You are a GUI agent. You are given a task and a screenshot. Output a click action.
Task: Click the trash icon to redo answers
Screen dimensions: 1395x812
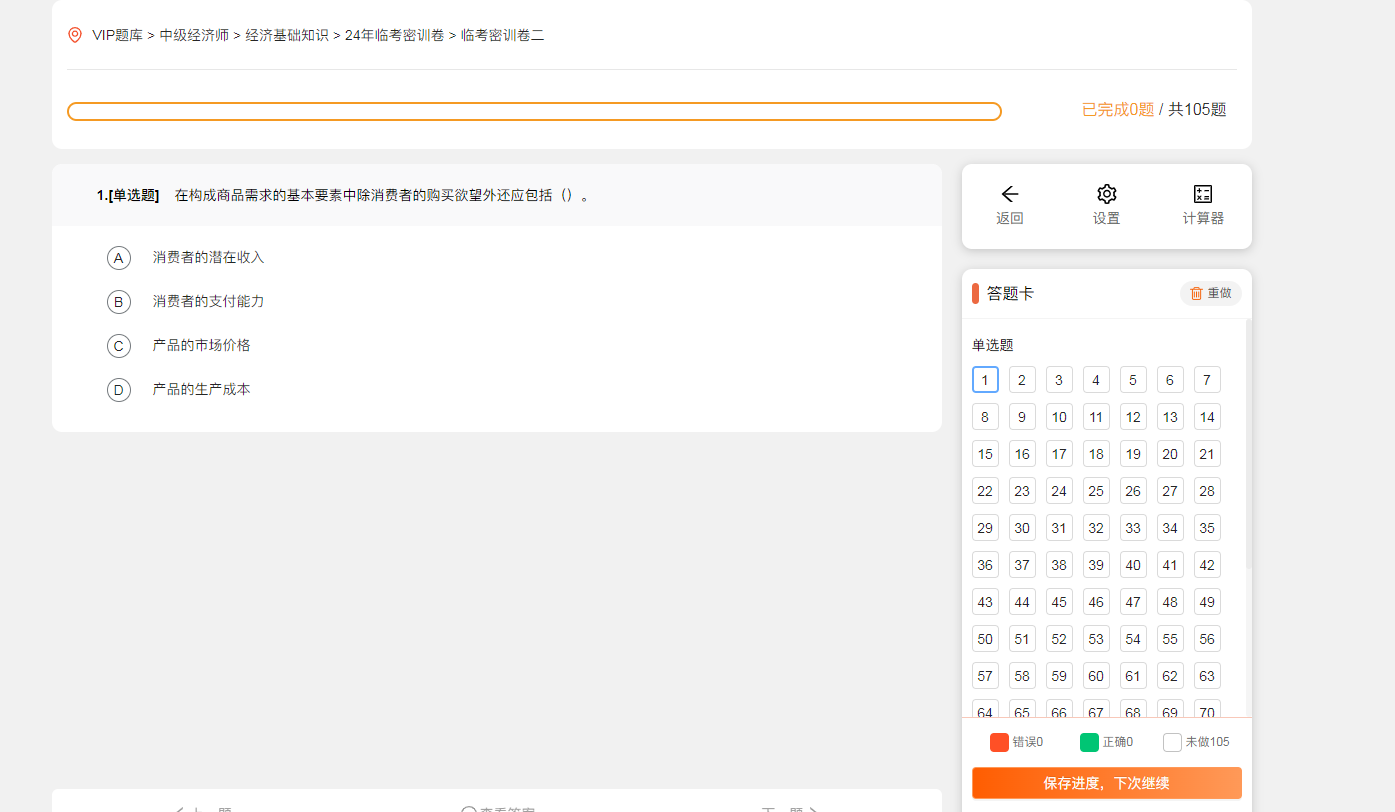pyautogui.click(x=1196, y=293)
